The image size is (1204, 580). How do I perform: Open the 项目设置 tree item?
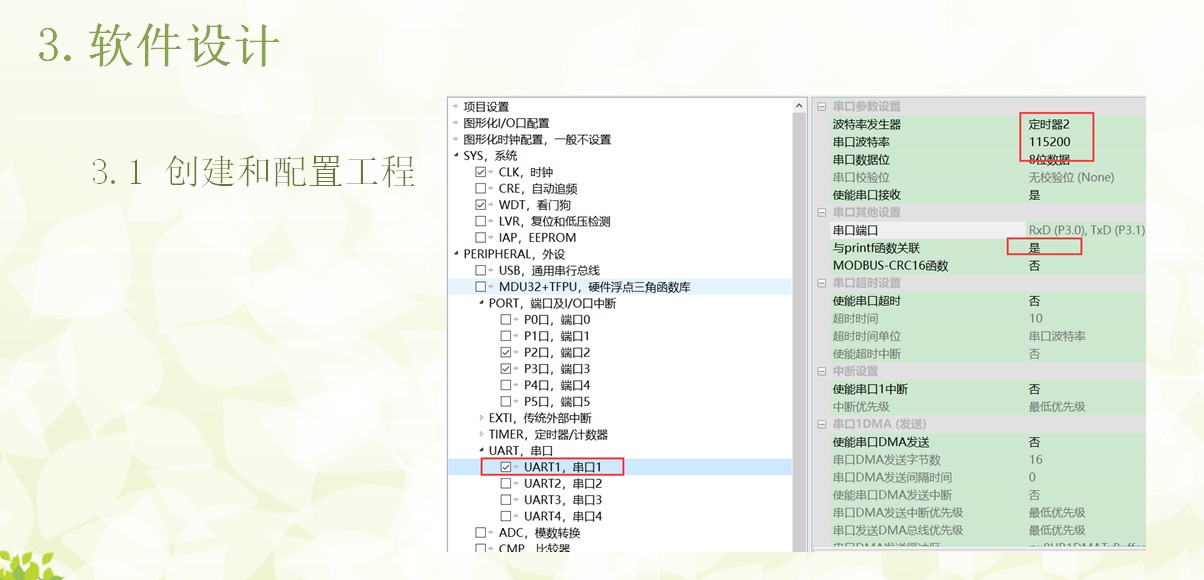pos(486,107)
